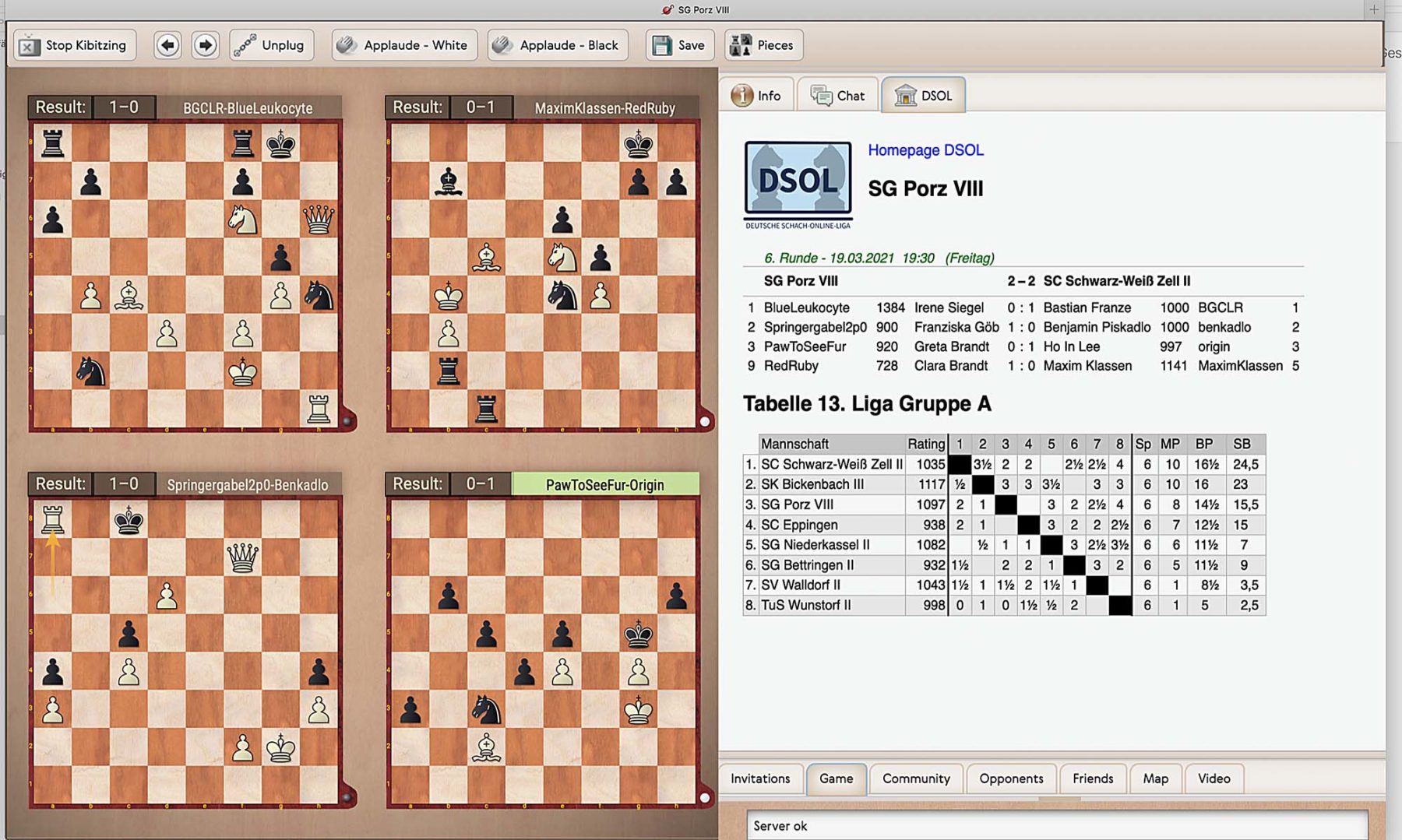Select the DSOL tab
Image resolution: width=1402 pixels, height=840 pixels.
(x=924, y=96)
